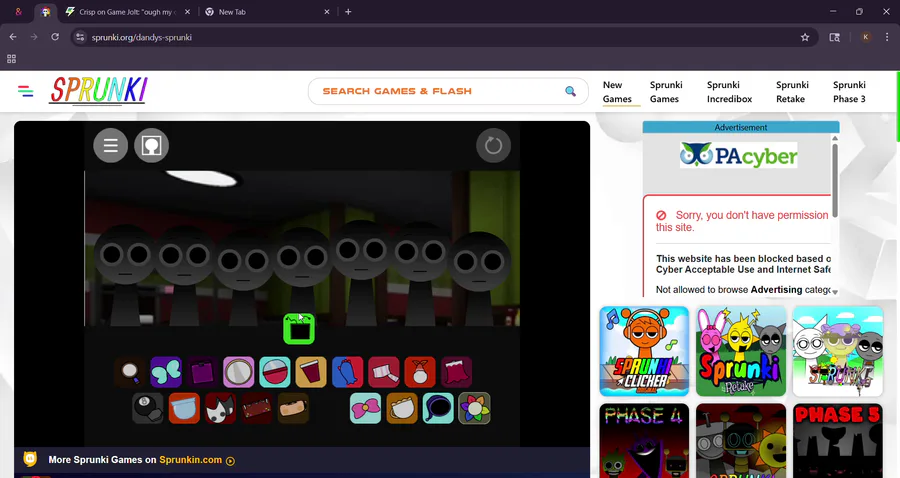Open the Sprunki site sidebar menu
Viewport: 900px width, 478px height.
pyautogui.click(x=25, y=91)
